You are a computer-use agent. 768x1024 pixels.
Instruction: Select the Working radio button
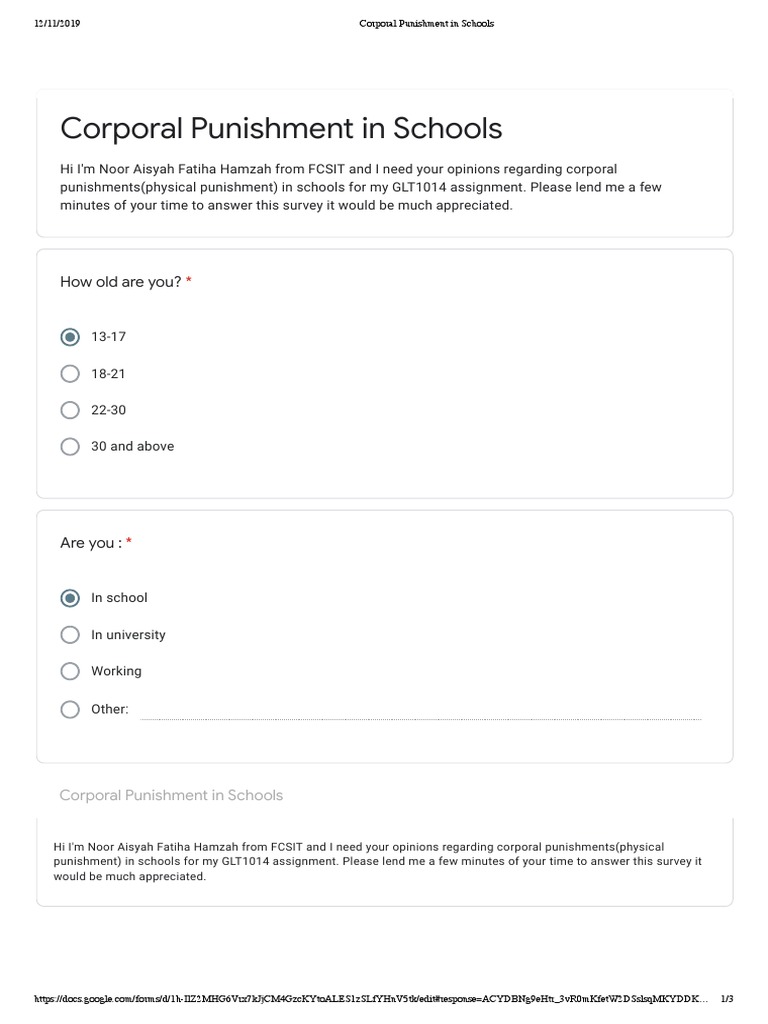[70, 671]
